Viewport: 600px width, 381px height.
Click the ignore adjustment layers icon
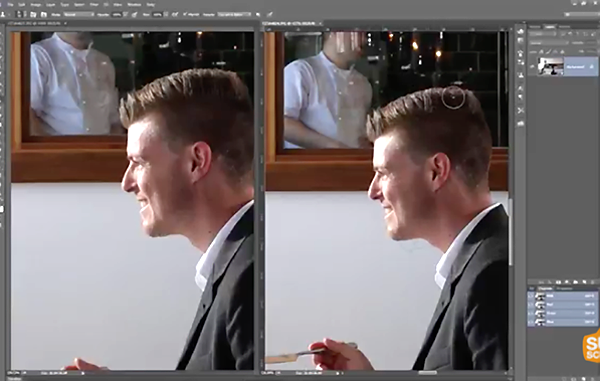pos(258,14)
